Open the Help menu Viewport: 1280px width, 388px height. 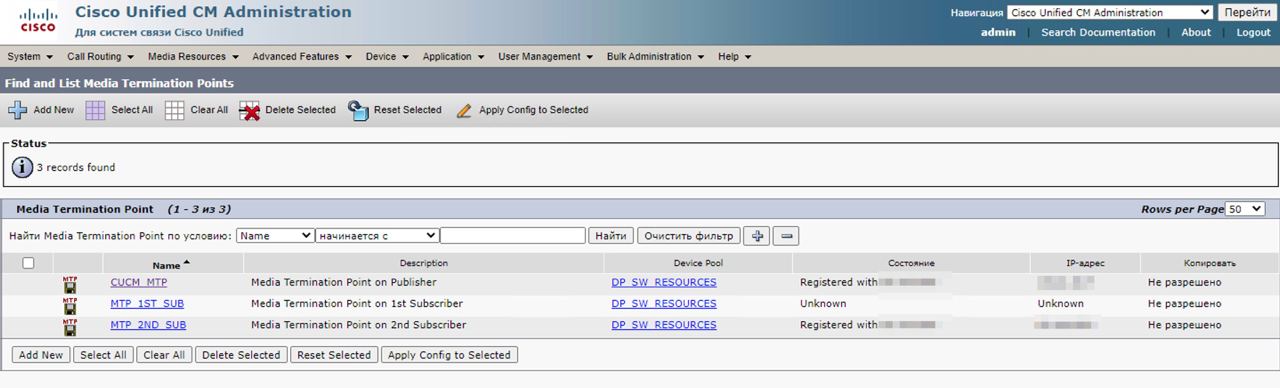(734, 57)
